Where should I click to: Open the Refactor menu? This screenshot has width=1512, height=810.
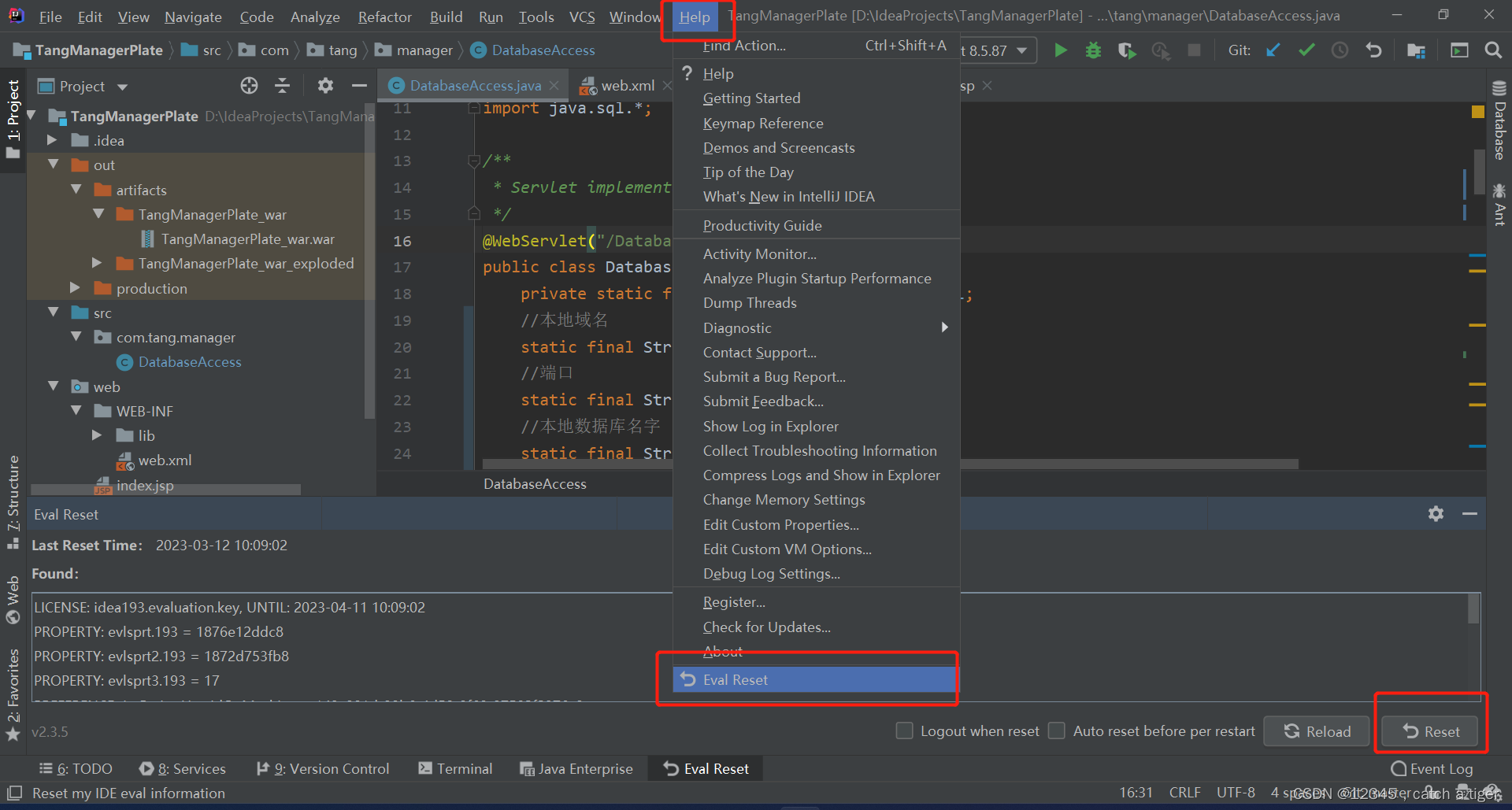[x=384, y=17]
